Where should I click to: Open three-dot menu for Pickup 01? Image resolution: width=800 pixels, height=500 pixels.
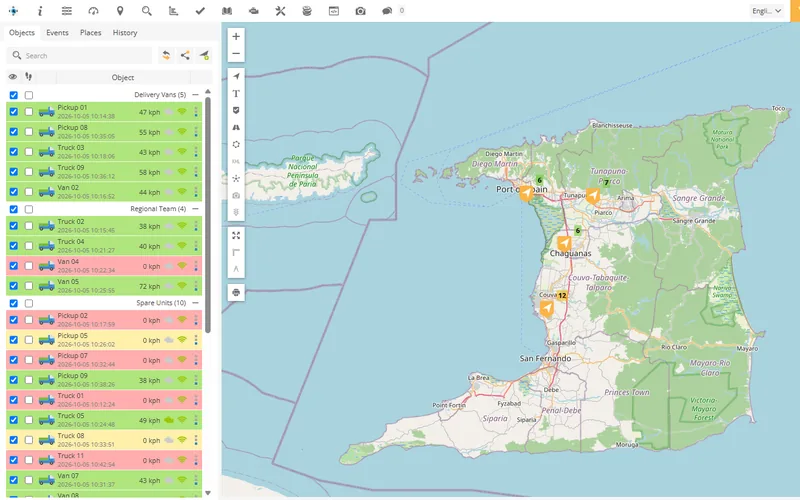click(196, 112)
